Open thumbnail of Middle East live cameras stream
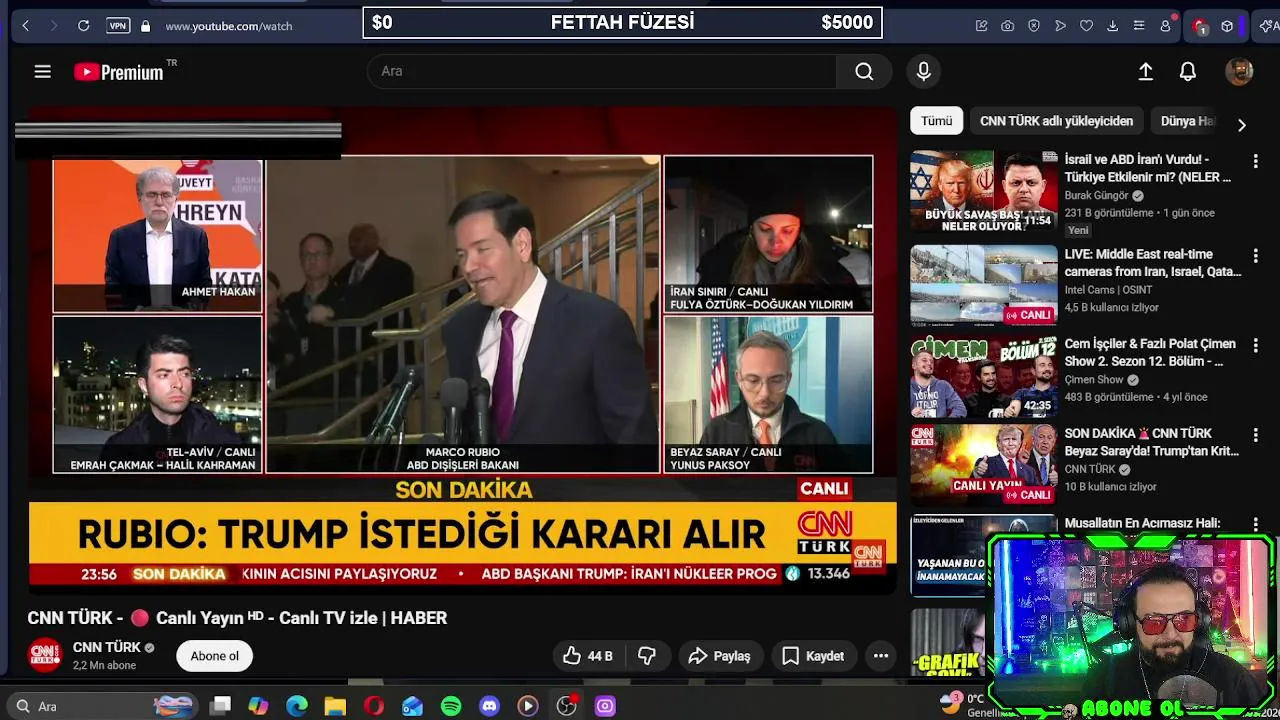Image resolution: width=1280 pixels, height=720 pixels. [x=984, y=286]
